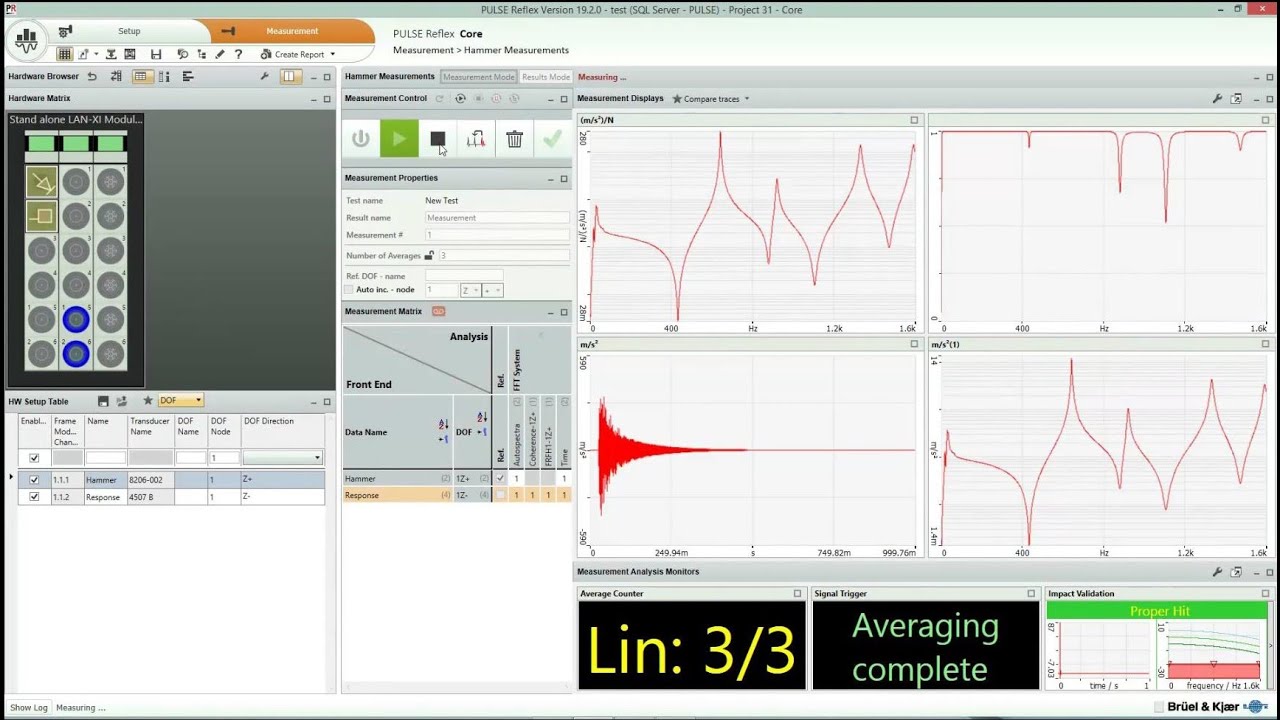Viewport: 1280px width, 720px height.
Task: Select the upper blue-highlighted channel in Hardware Matrix
Action: (76, 320)
